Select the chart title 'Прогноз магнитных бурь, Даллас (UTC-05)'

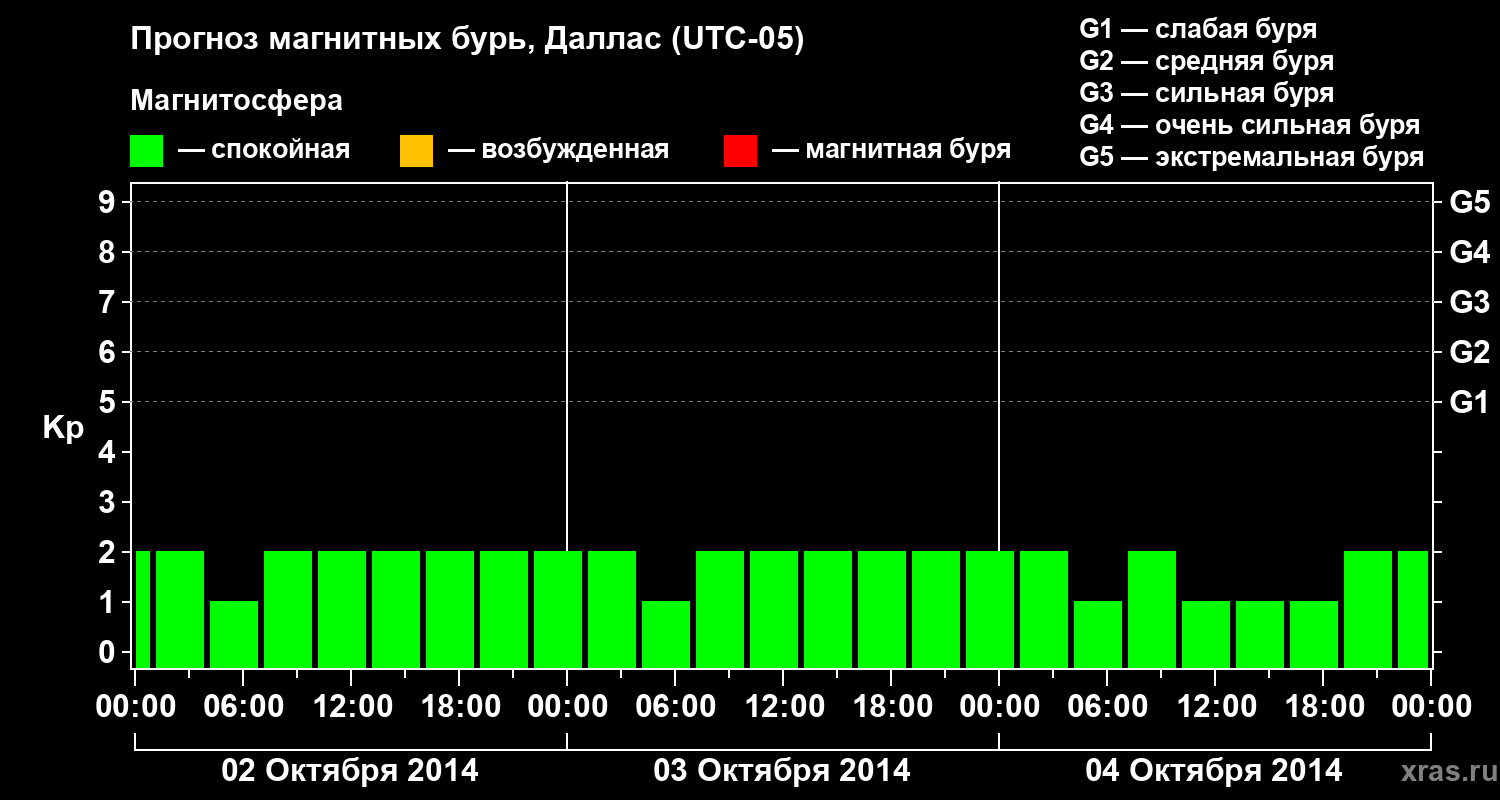[x=467, y=41]
